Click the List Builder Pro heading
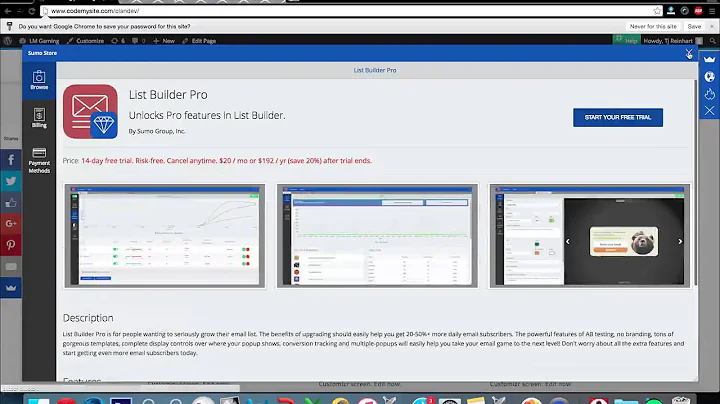This screenshot has width=720, height=404. point(168,95)
